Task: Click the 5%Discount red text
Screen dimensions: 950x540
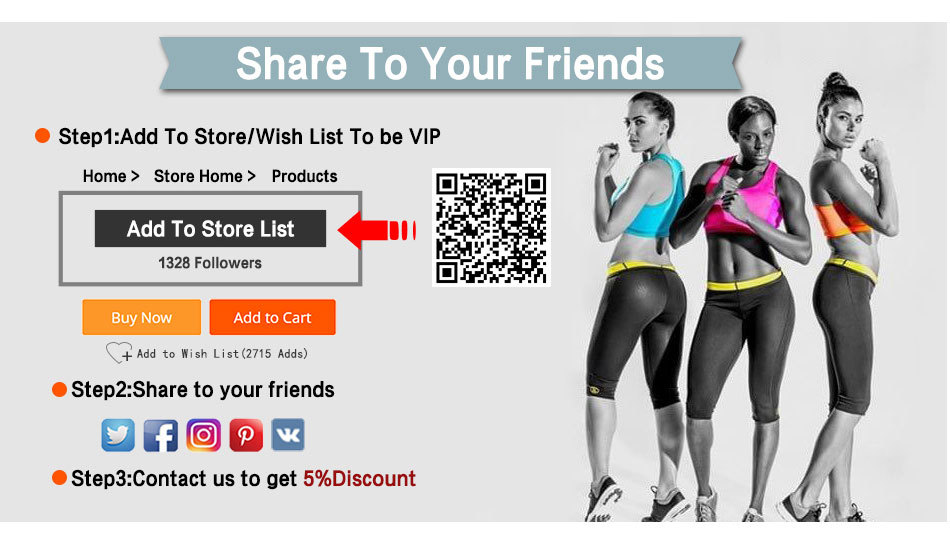Action: pos(359,479)
